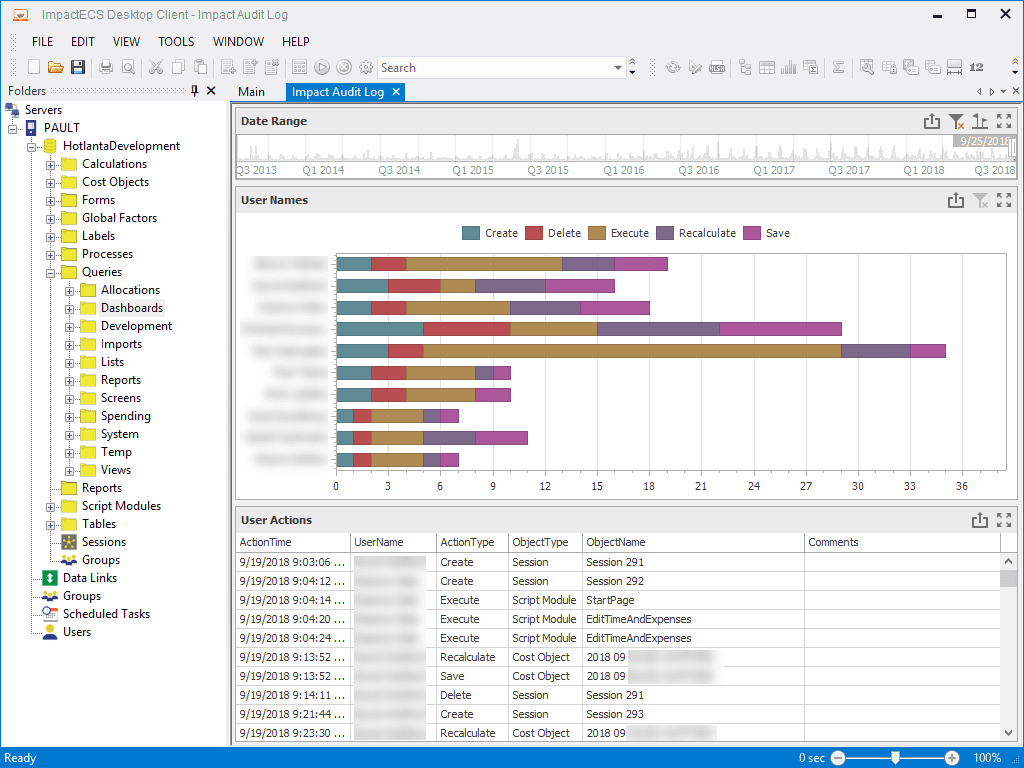Click the grid table view icon

tap(767, 67)
